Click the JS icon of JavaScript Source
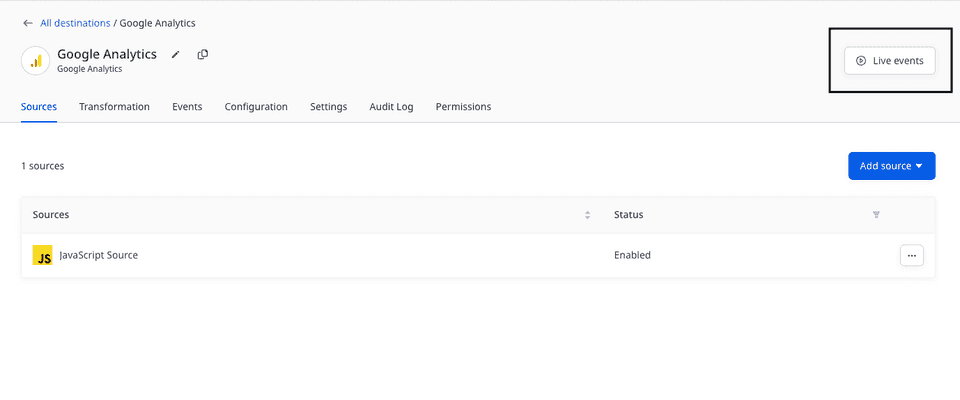This screenshot has height=400, width=960. coord(42,255)
